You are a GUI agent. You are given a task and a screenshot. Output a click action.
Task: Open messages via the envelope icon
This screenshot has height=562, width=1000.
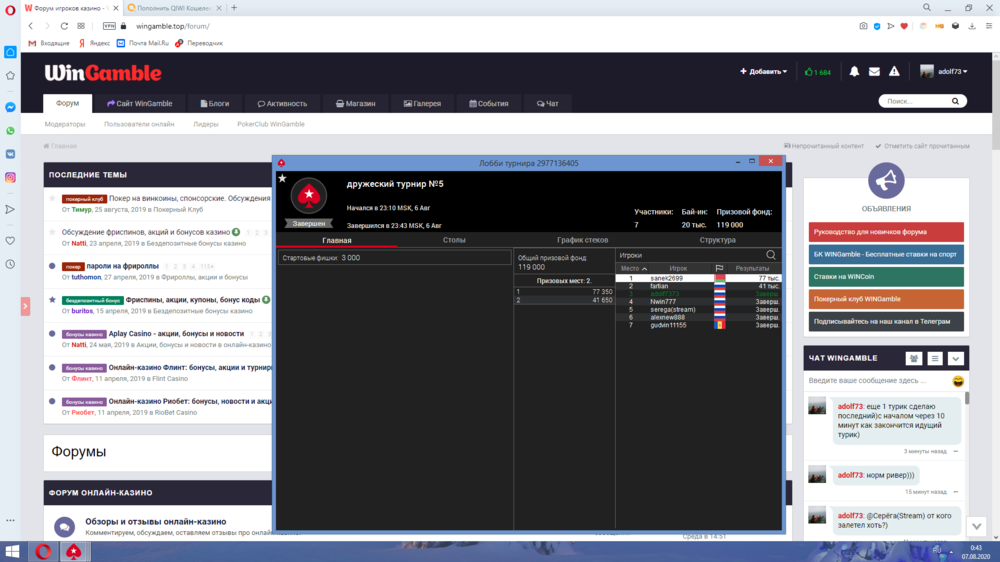coord(874,72)
